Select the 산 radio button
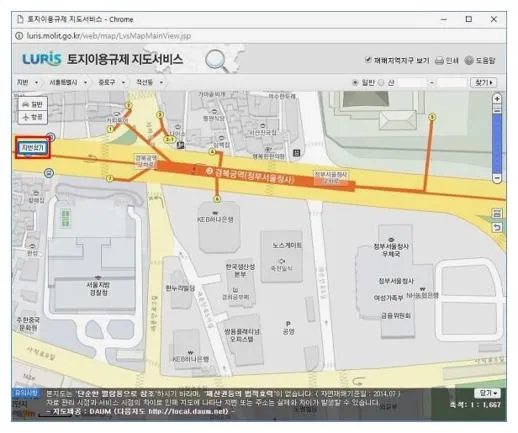The width and height of the screenshot is (518, 433). (x=381, y=82)
